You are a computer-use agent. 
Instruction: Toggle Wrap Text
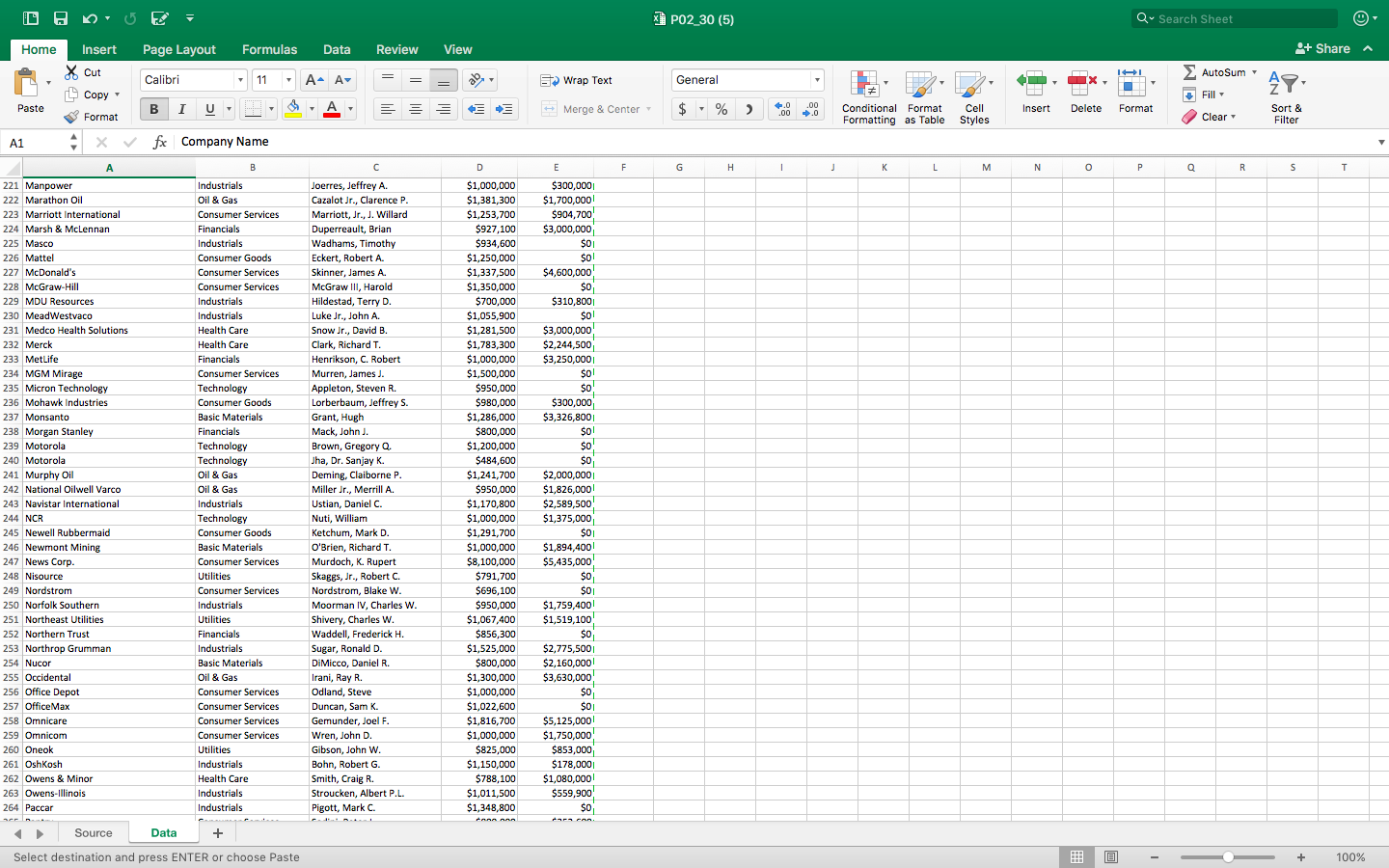[577, 80]
